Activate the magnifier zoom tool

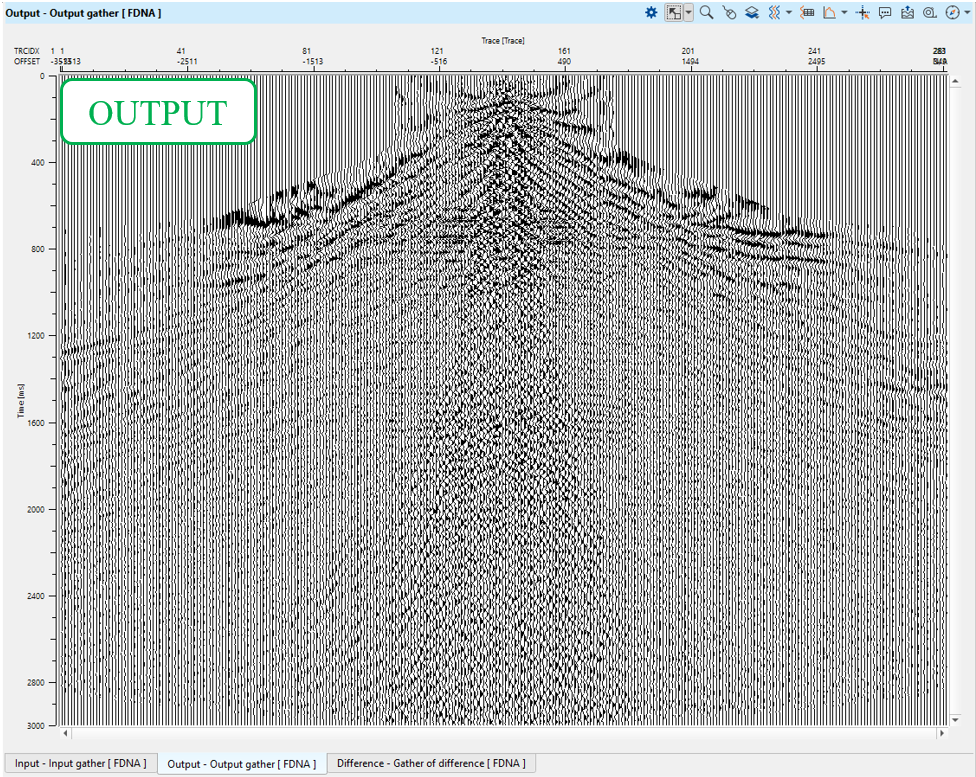coord(706,13)
